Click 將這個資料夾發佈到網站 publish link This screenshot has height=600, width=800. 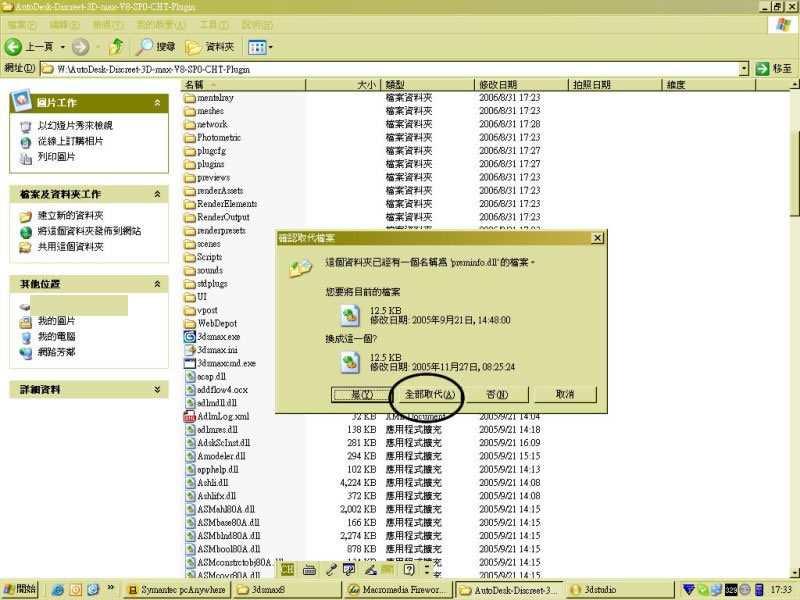89,231
